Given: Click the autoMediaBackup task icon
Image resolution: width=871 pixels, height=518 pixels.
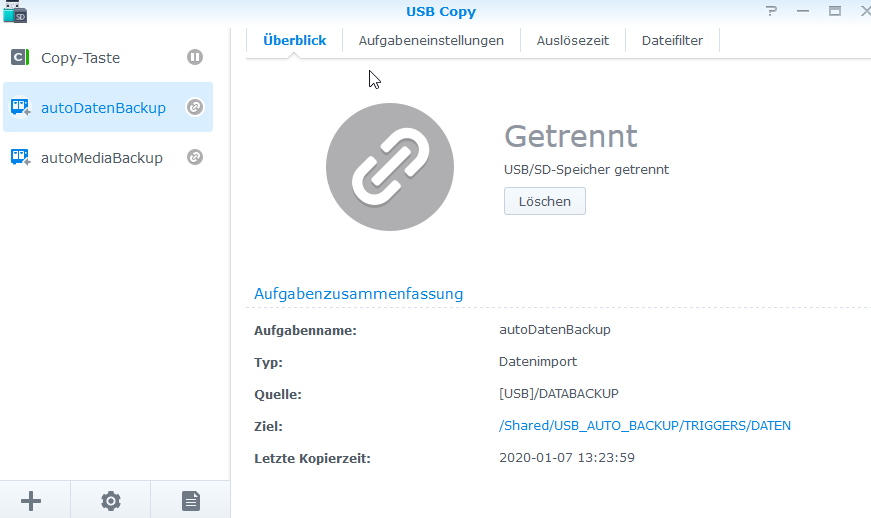Looking at the screenshot, I should (x=20, y=157).
